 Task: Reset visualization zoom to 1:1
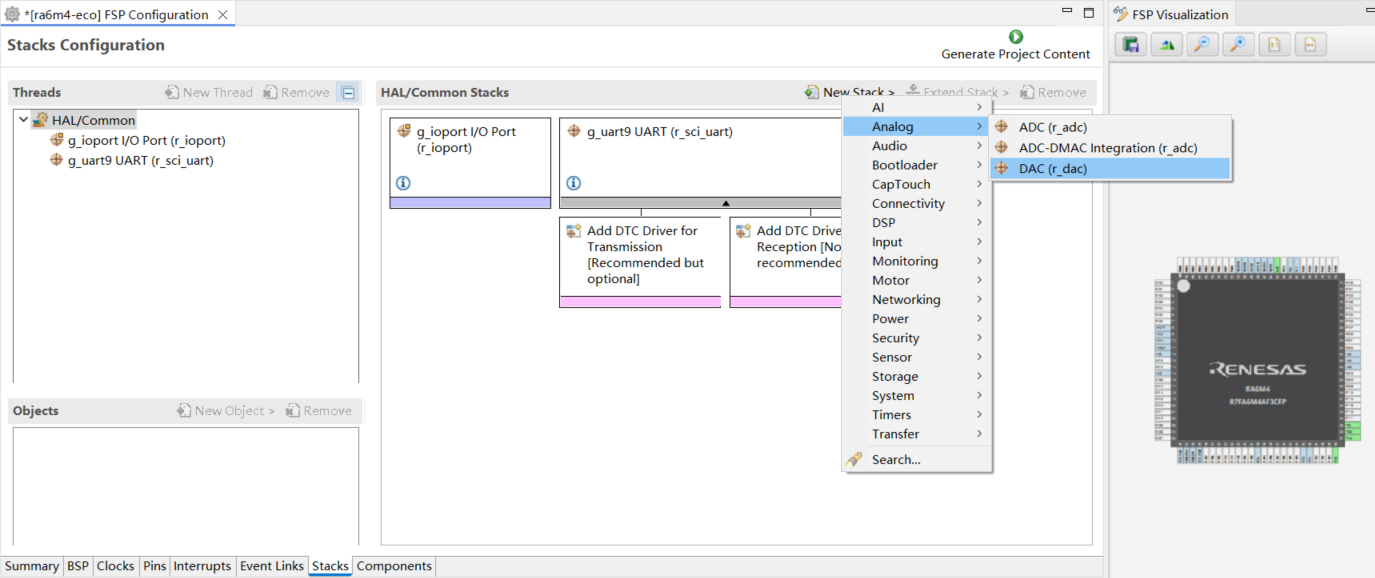(1274, 45)
